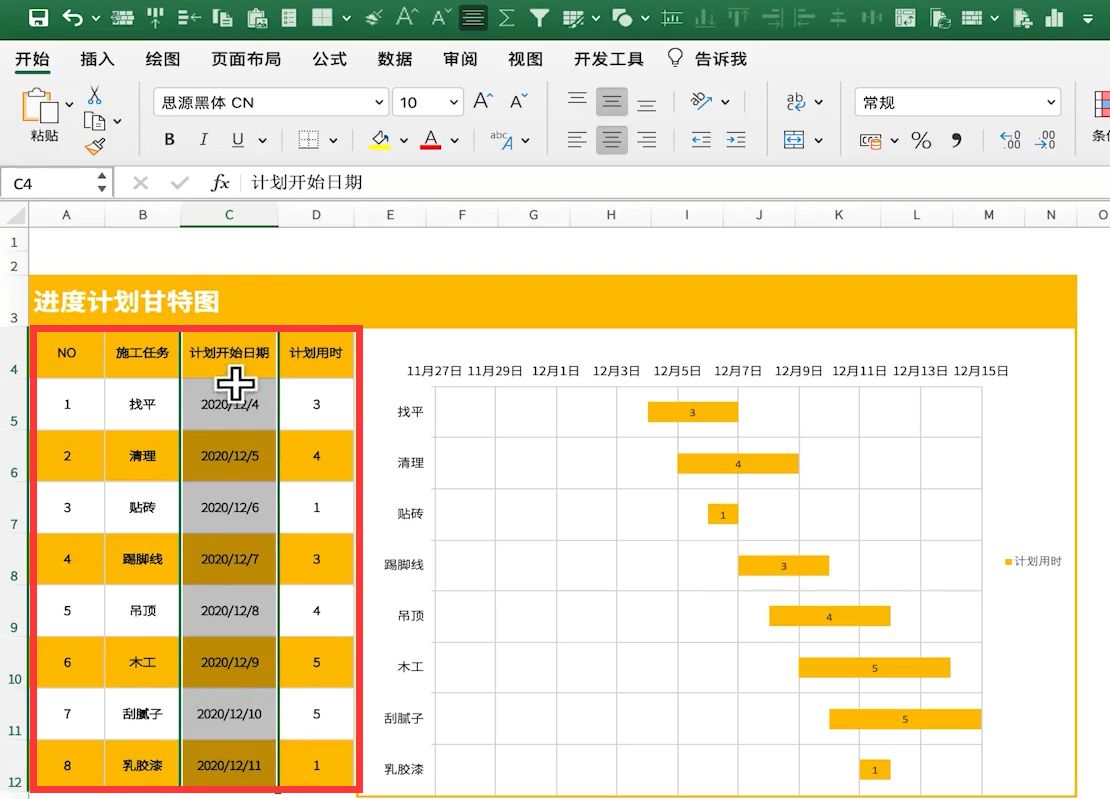Toggle italic formatting
Image resolution: width=1110 pixels, height=799 pixels.
204,140
